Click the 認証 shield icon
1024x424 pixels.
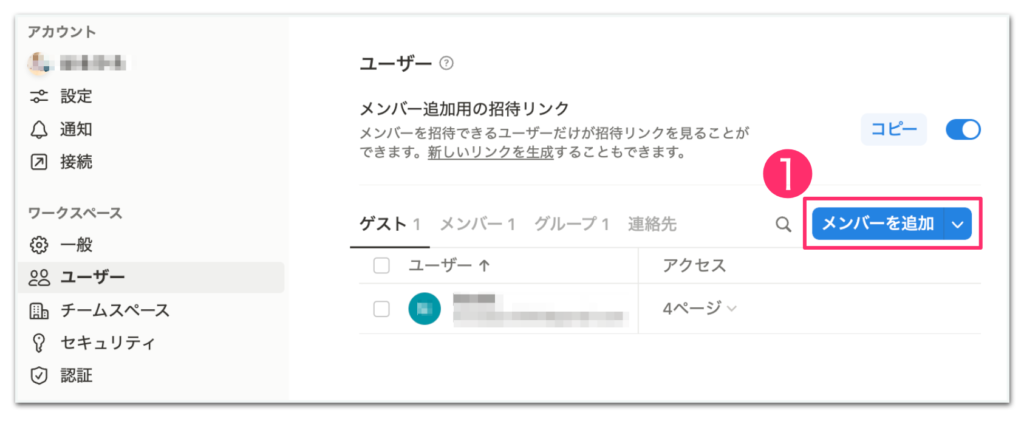pyautogui.click(x=39, y=375)
